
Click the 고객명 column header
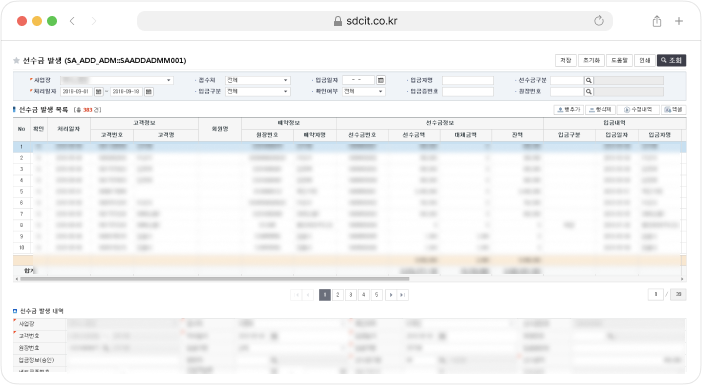[166, 135]
